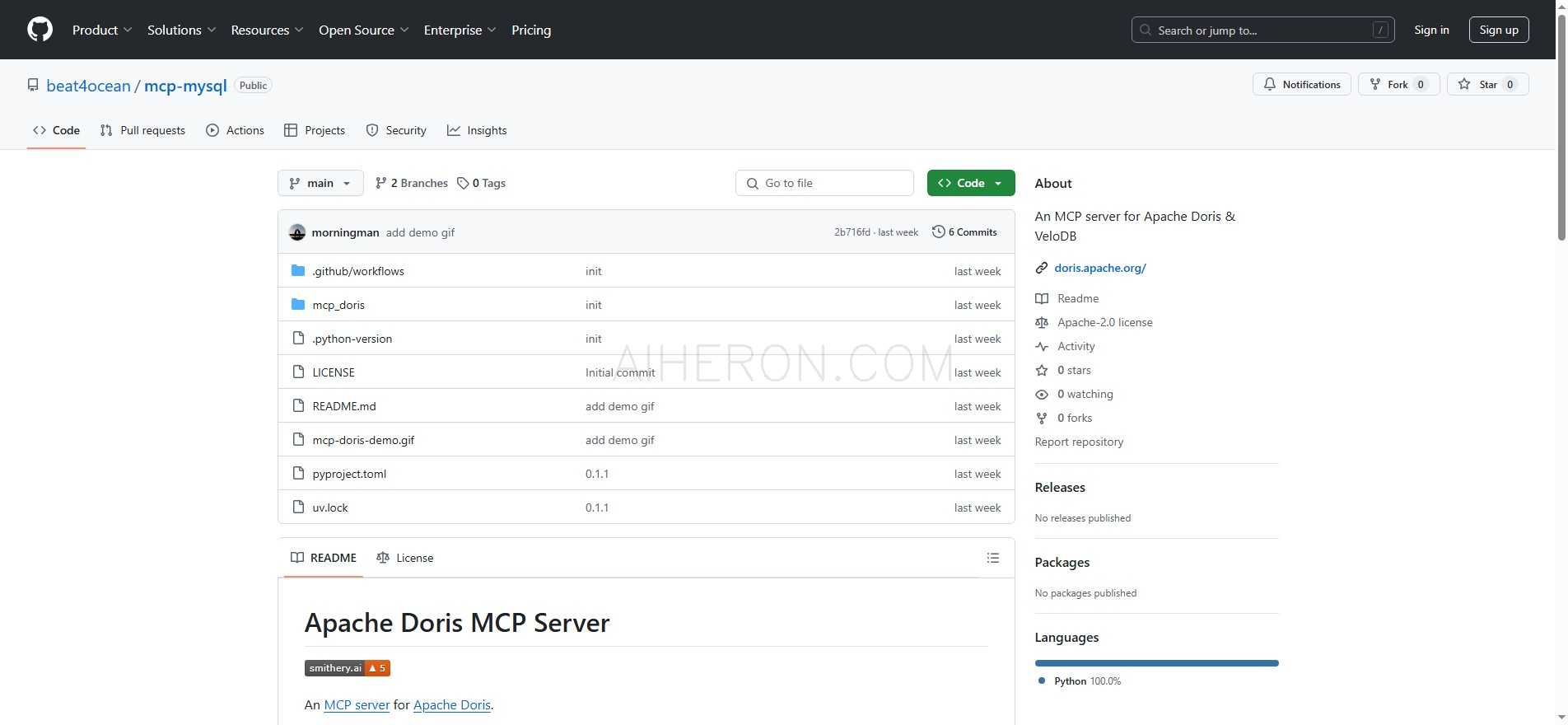Image resolution: width=1568 pixels, height=725 pixels.
Task: Click the Report repository link
Action: click(x=1079, y=442)
